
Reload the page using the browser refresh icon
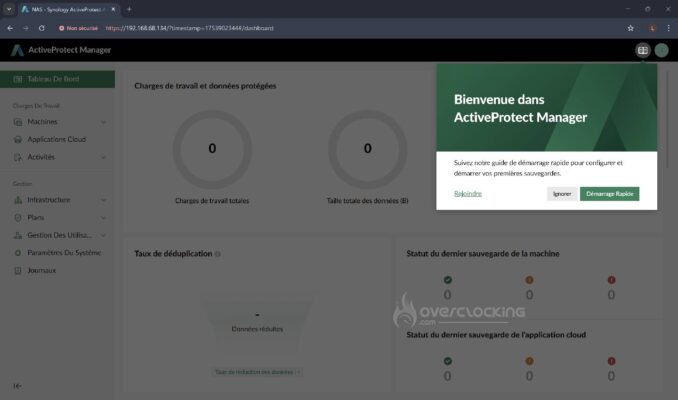point(42,28)
